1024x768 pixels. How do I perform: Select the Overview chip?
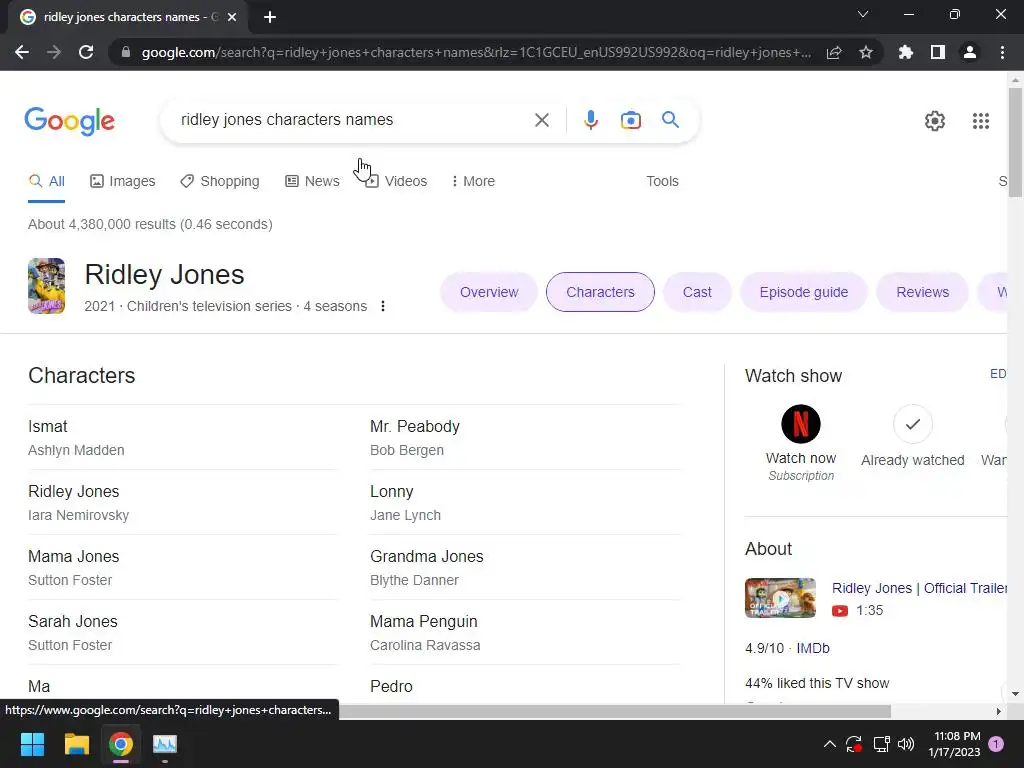point(488,292)
